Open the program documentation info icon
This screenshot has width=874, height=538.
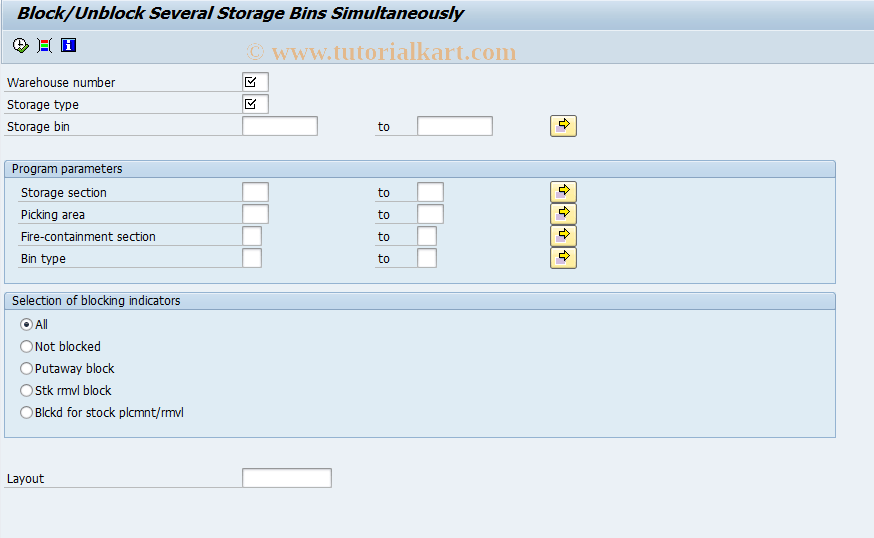(x=69, y=45)
